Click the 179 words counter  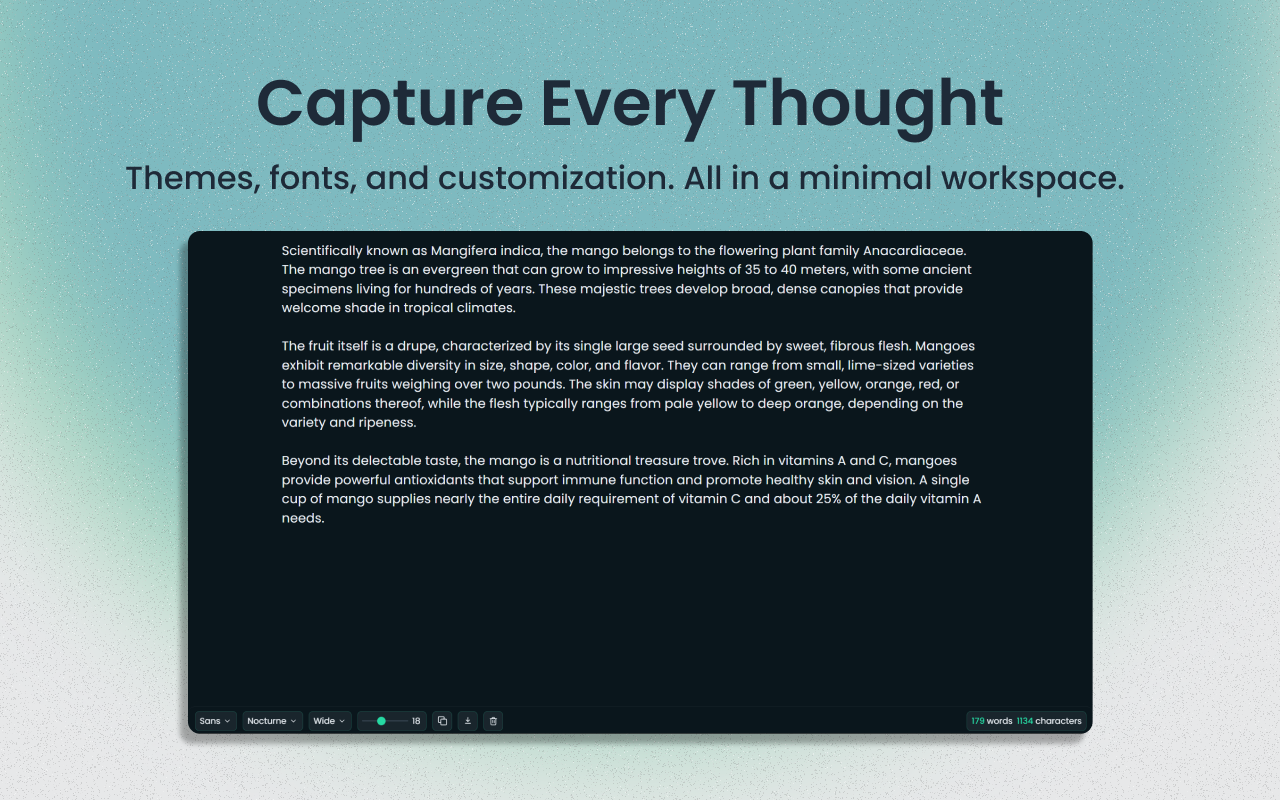click(x=992, y=721)
